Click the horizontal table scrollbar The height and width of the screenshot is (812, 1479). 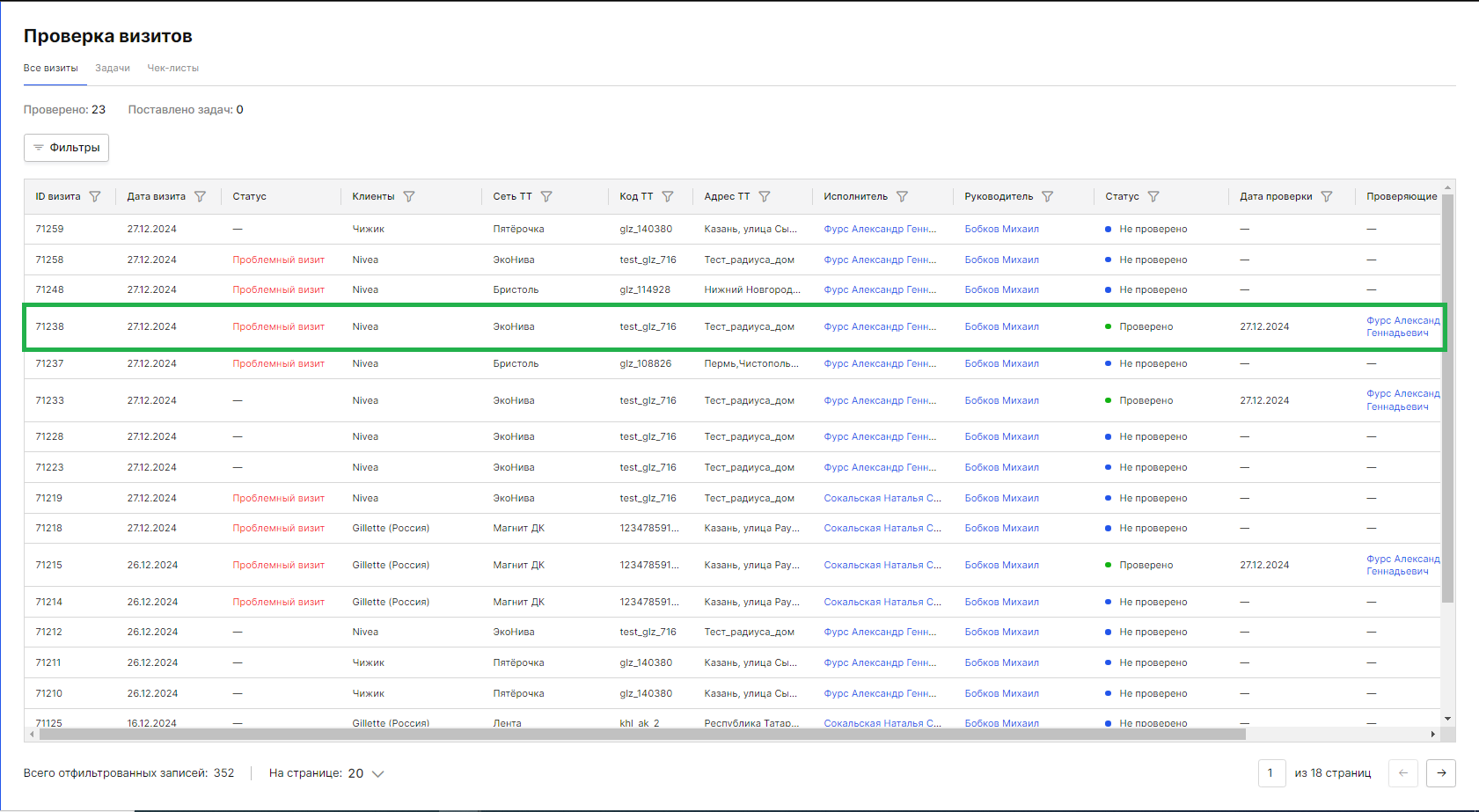[641, 734]
